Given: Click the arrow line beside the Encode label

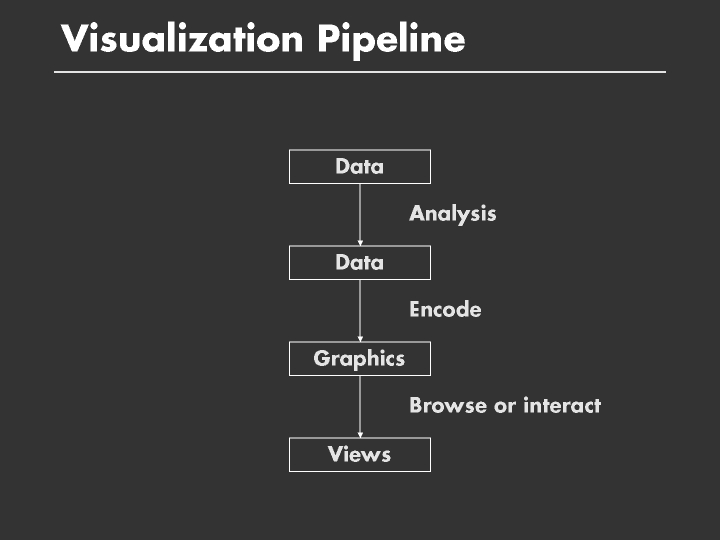Looking at the screenshot, I should pyautogui.click(x=360, y=308).
